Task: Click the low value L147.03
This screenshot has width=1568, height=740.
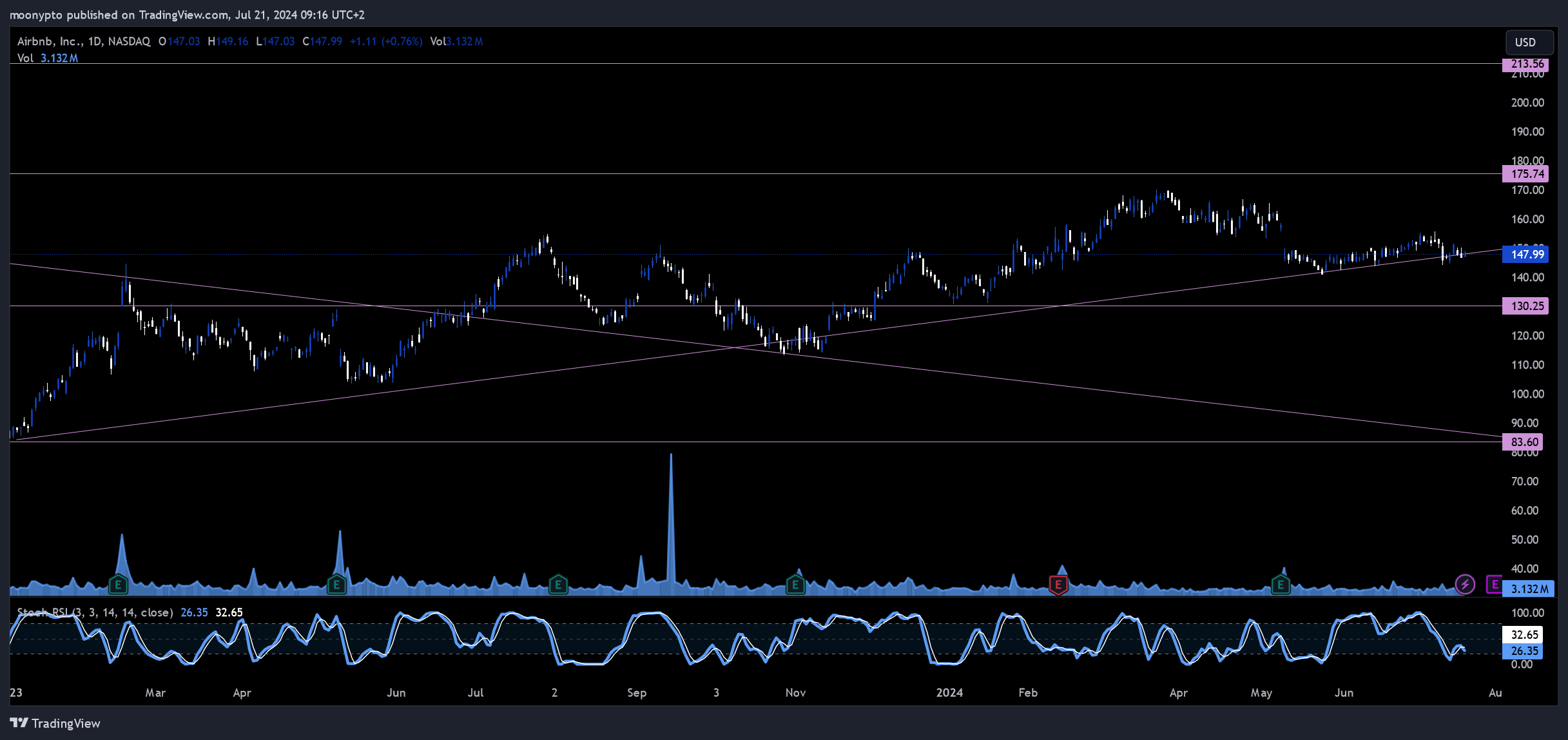Action: (x=275, y=41)
